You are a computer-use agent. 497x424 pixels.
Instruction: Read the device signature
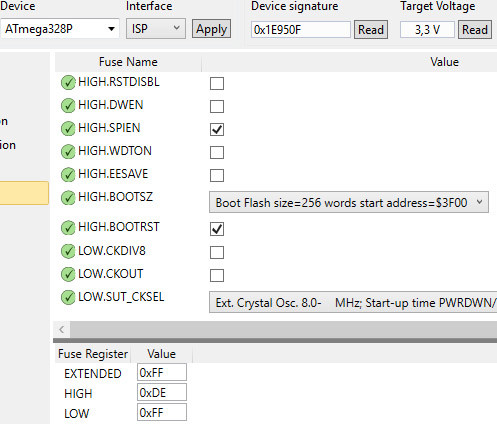371,30
